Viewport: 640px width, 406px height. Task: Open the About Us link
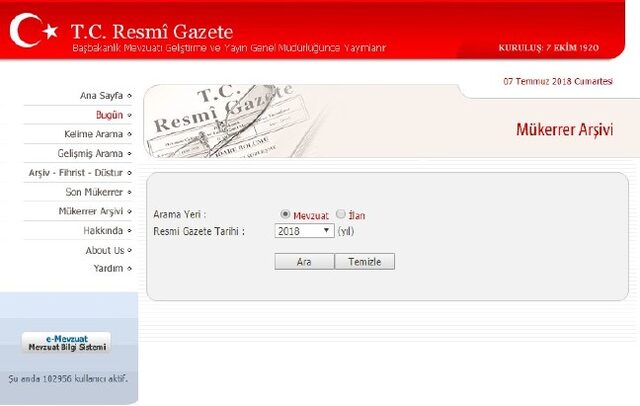pyautogui.click(x=105, y=250)
